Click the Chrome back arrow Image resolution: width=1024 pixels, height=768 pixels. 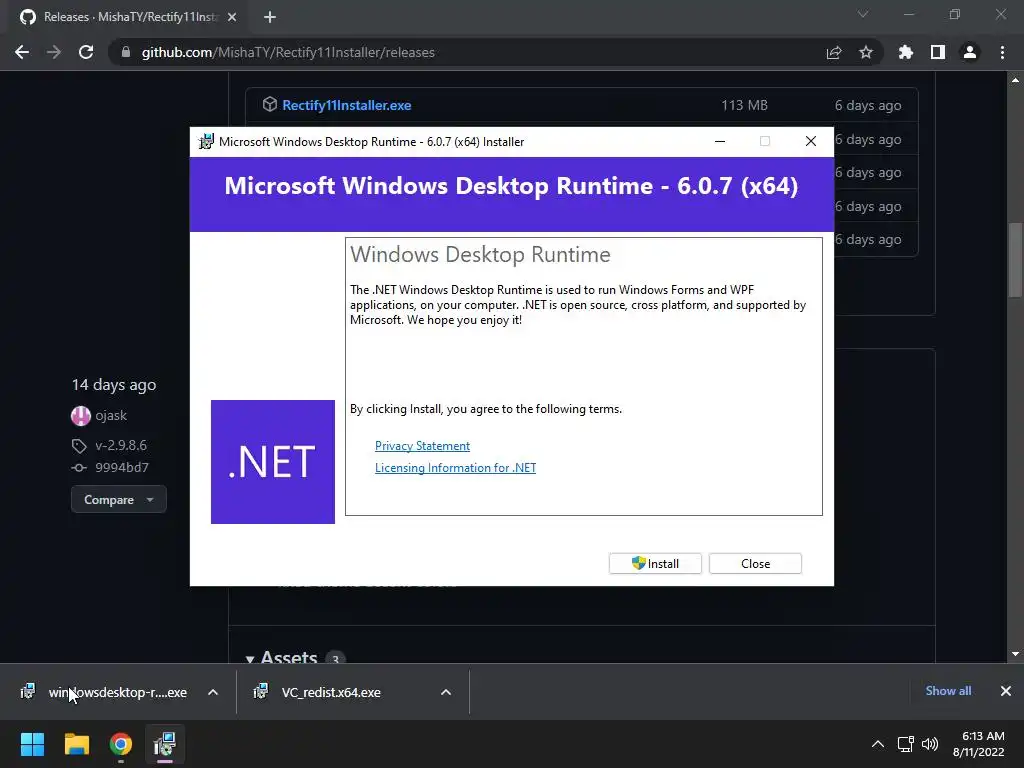[22, 52]
